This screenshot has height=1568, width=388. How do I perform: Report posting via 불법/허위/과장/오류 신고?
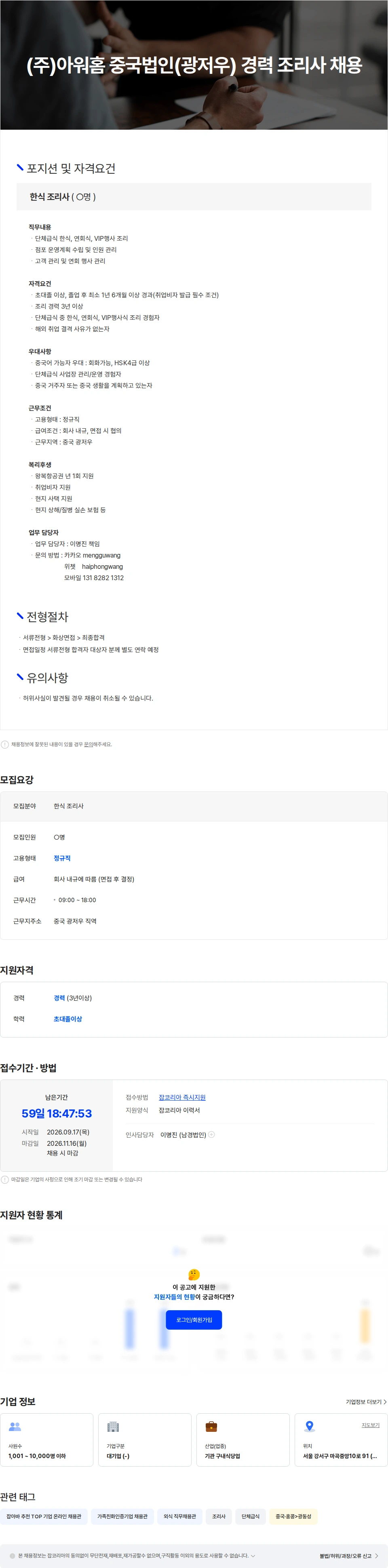tap(349, 1556)
